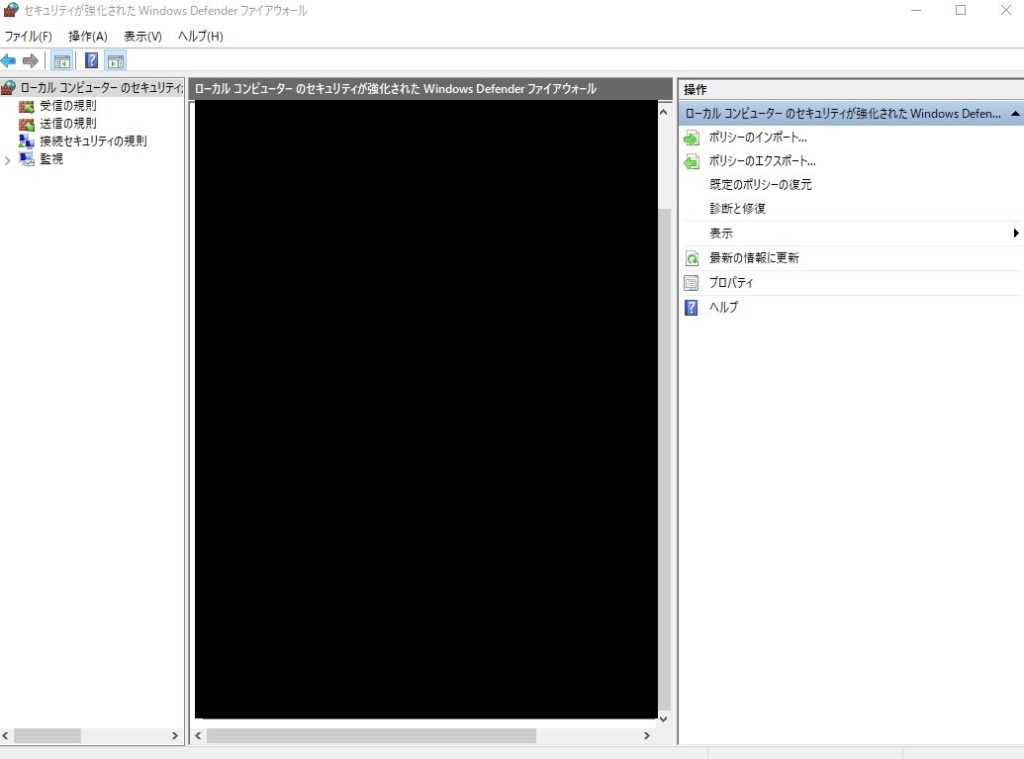Click ポリシーのエクスポート... action

pyautogui.click(x=762, y=161)
